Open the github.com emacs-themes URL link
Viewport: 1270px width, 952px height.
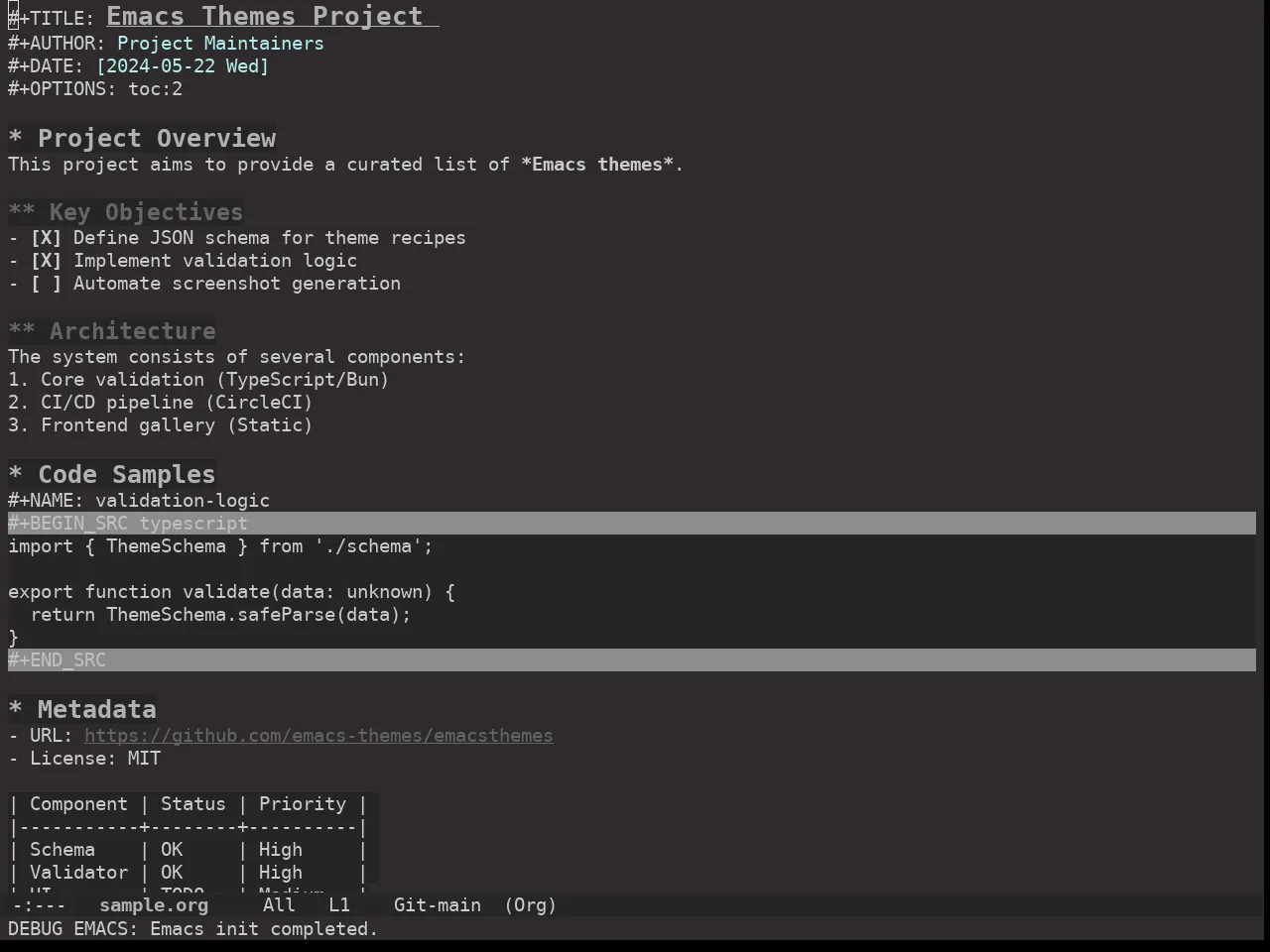pyautogui.click(x=318, y=736)
